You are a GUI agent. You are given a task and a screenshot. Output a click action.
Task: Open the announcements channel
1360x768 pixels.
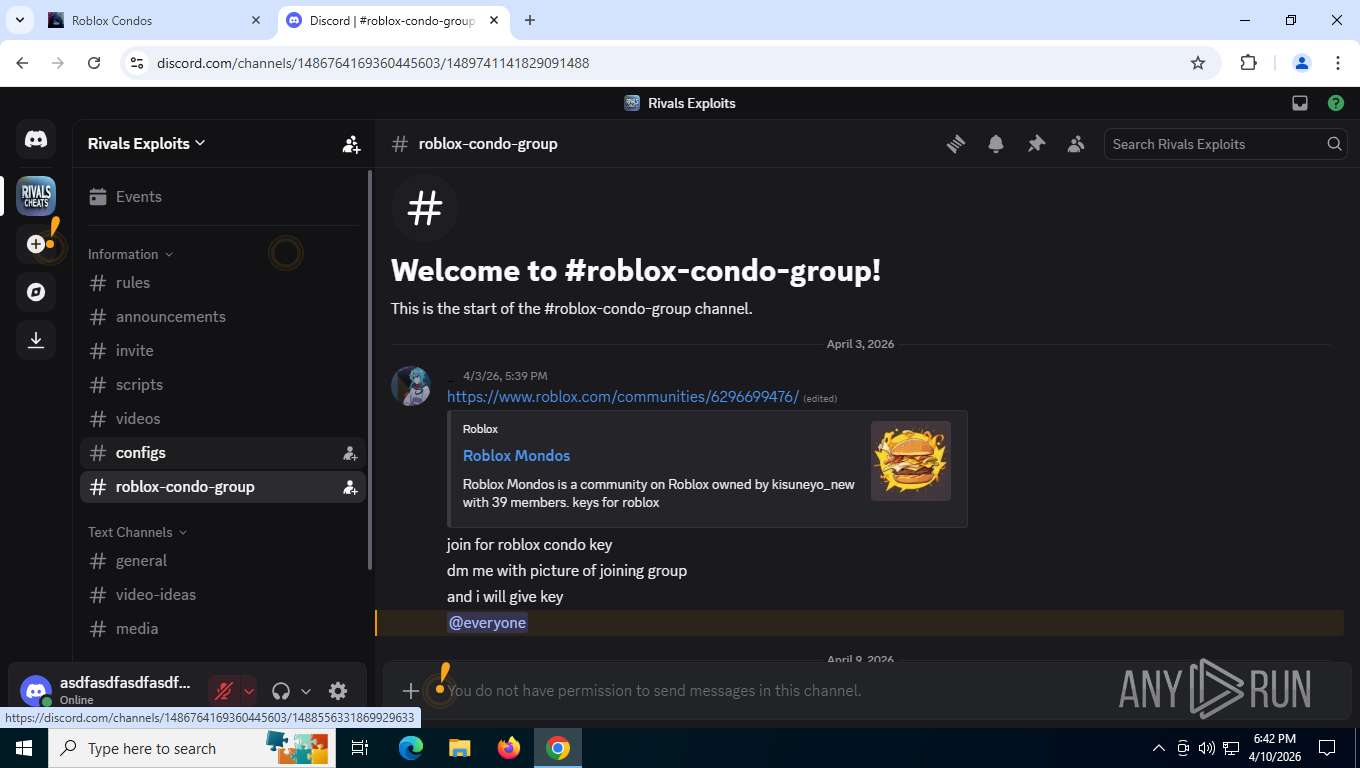pyautogui.click(x=222, y=317)
